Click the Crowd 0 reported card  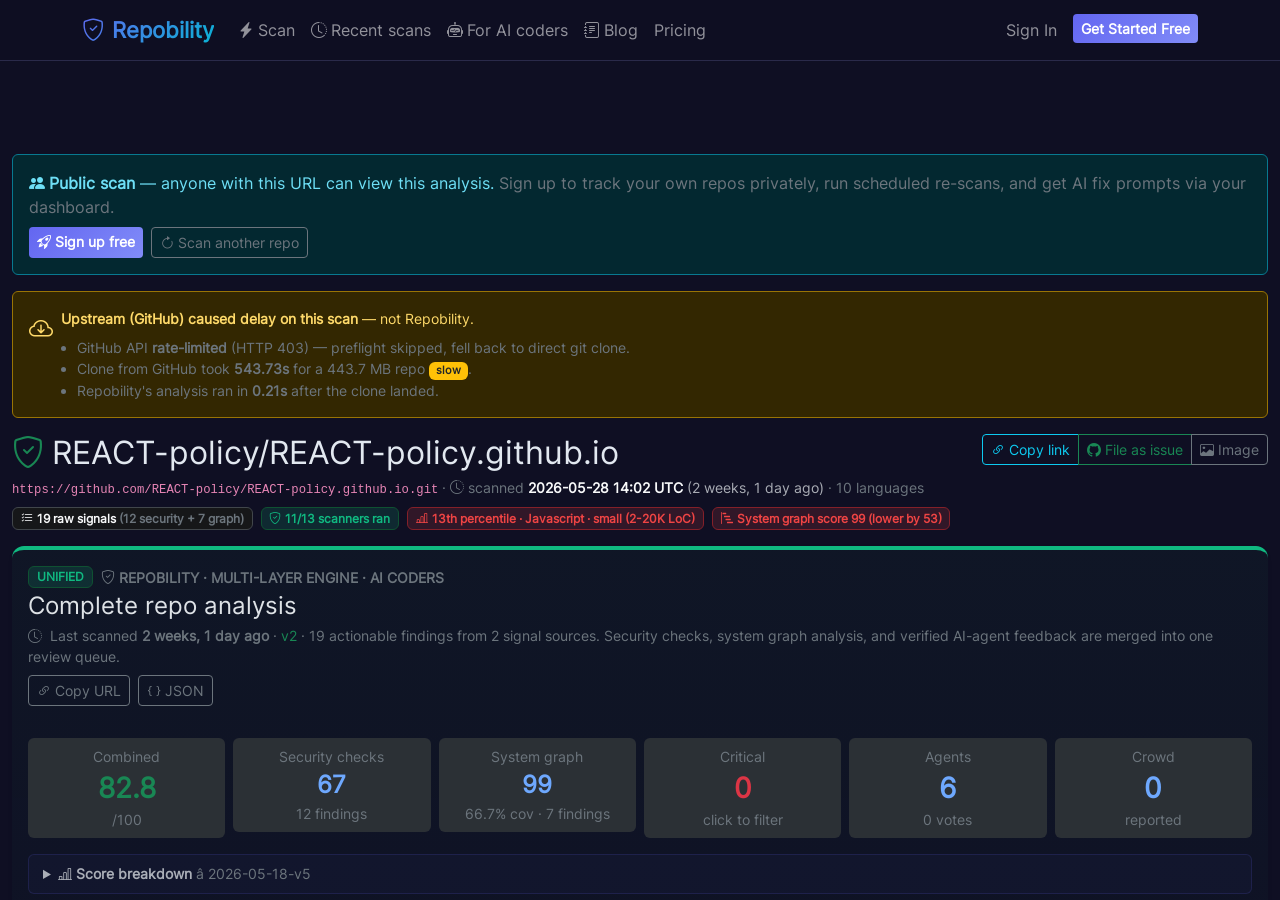tap(1153, 788)
